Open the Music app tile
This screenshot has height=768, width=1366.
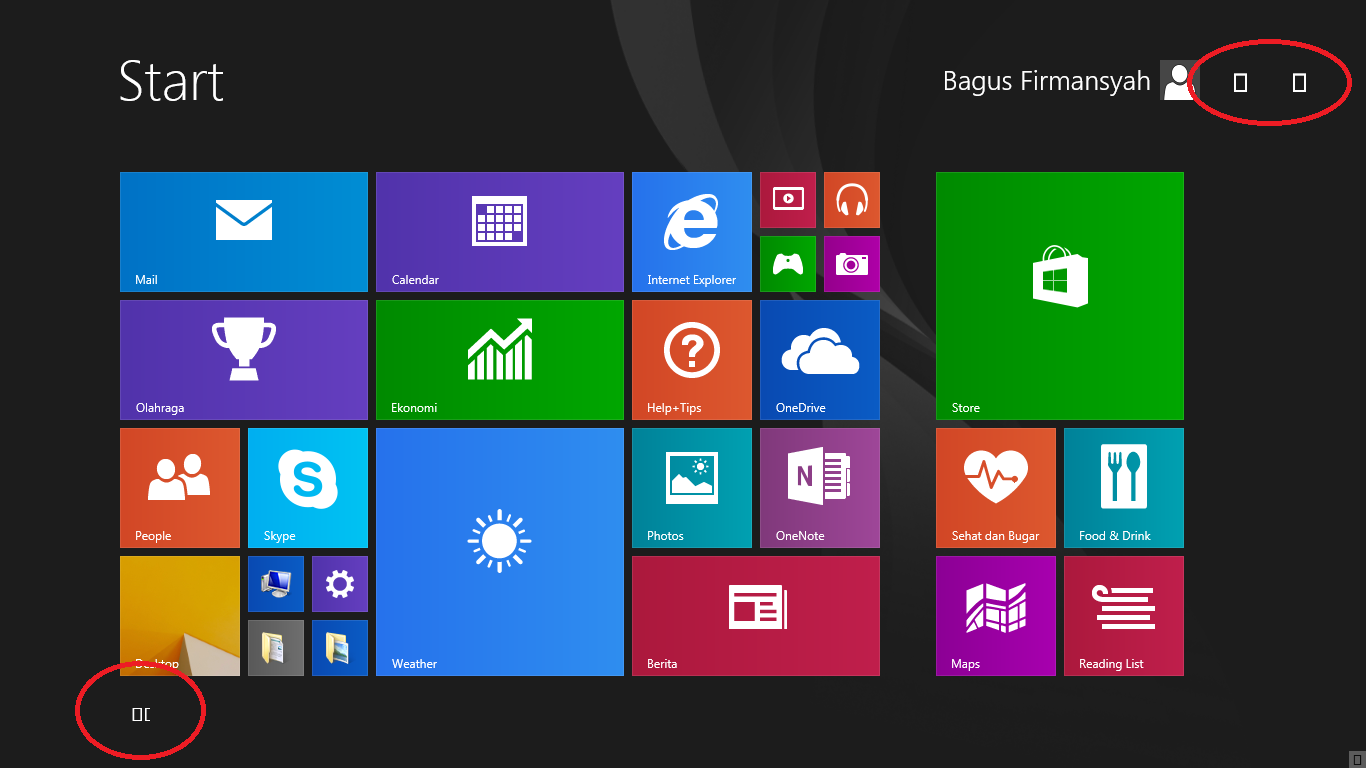(851, 200)
